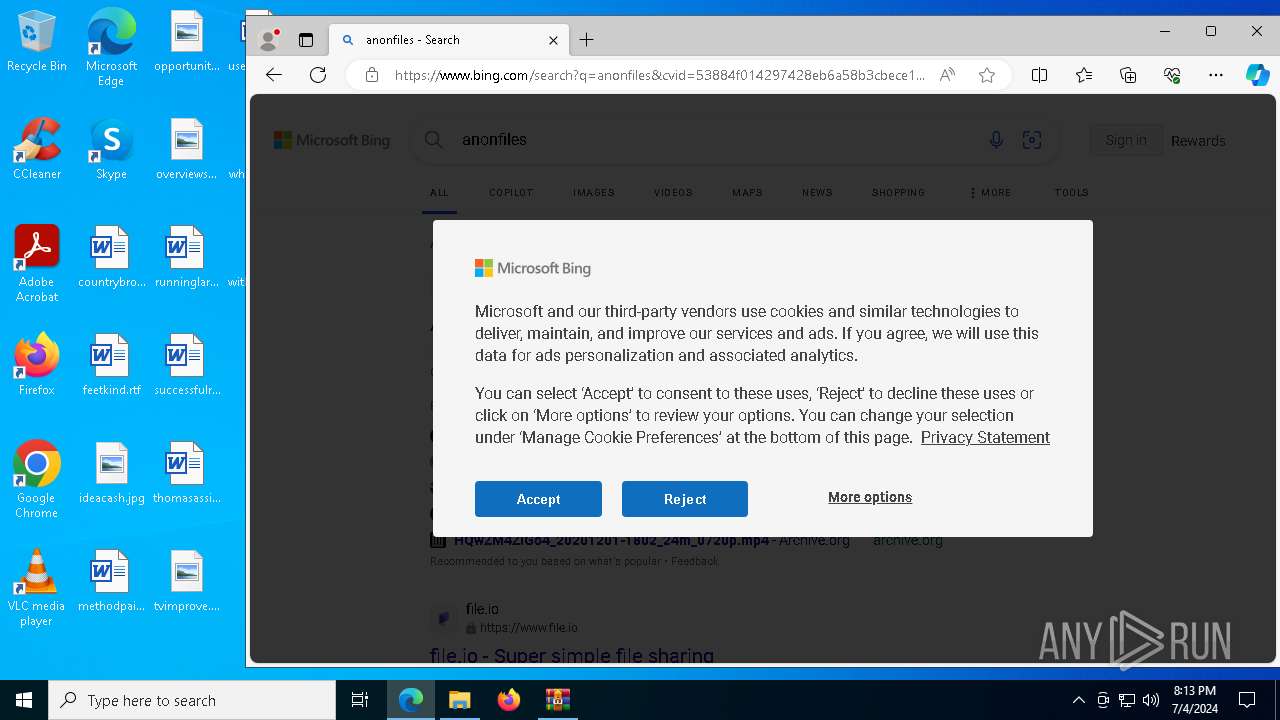Open WinRAR from taskbar
The height and width of the screenshot is (720, 1280).
pos(557,700)
